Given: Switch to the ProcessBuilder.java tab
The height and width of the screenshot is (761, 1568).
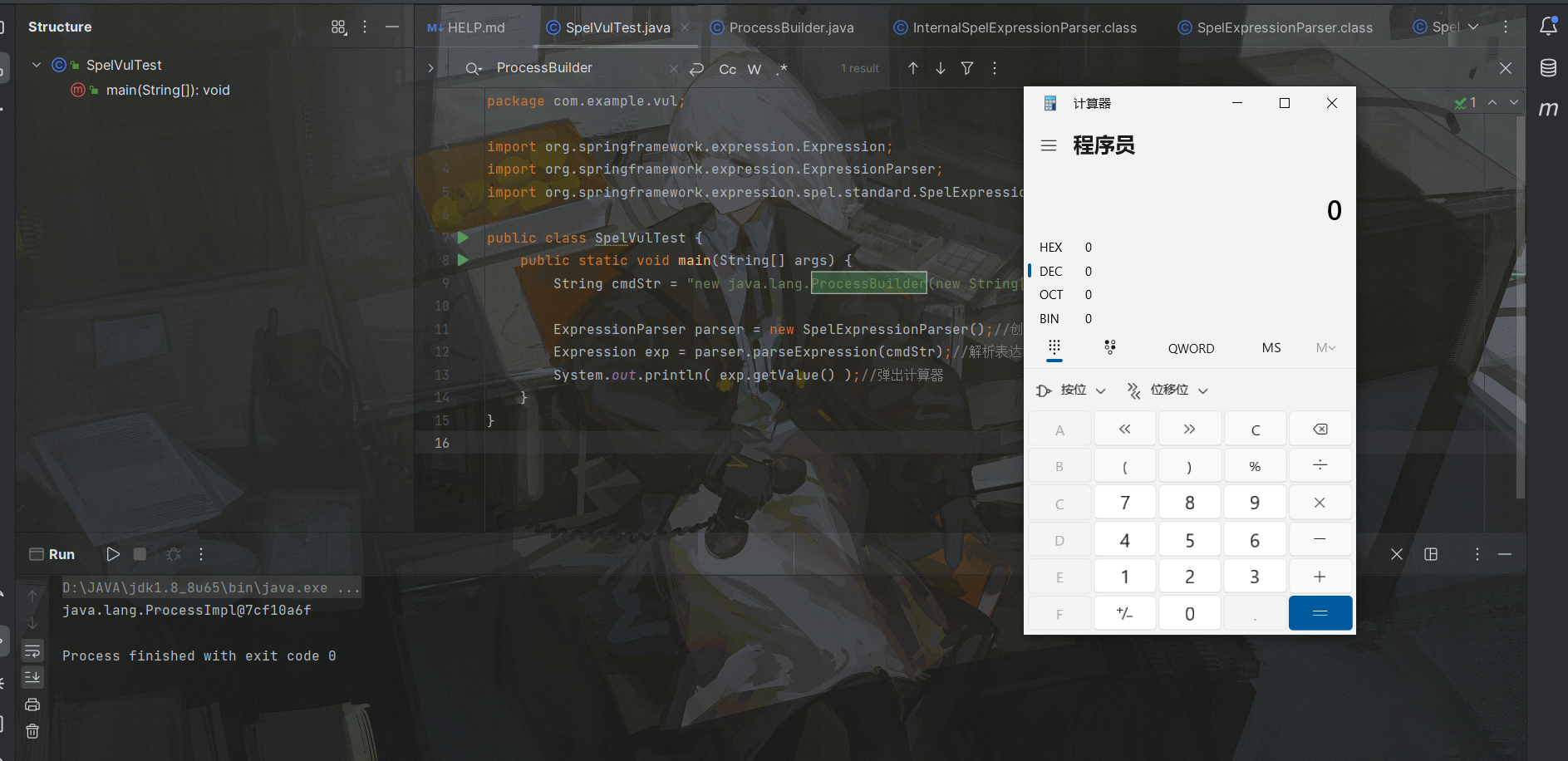Looking at the screenshot, I should (x=789, y=27).
